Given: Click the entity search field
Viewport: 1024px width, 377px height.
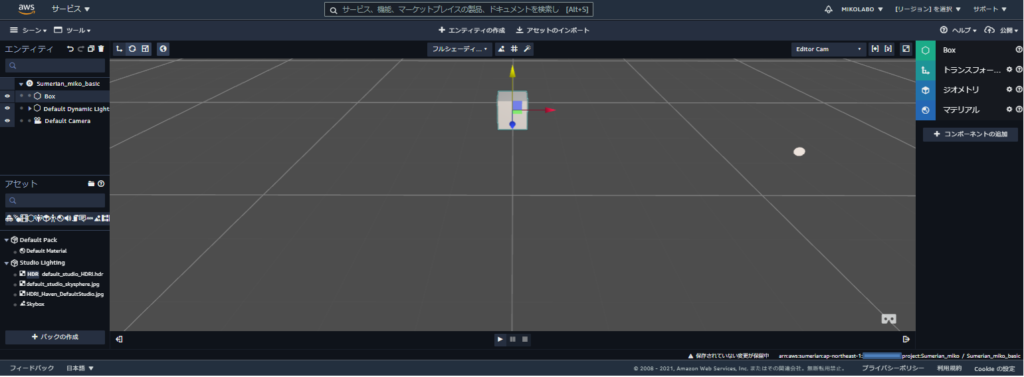Looking at the screenshot, I should [x=55, y=66].
